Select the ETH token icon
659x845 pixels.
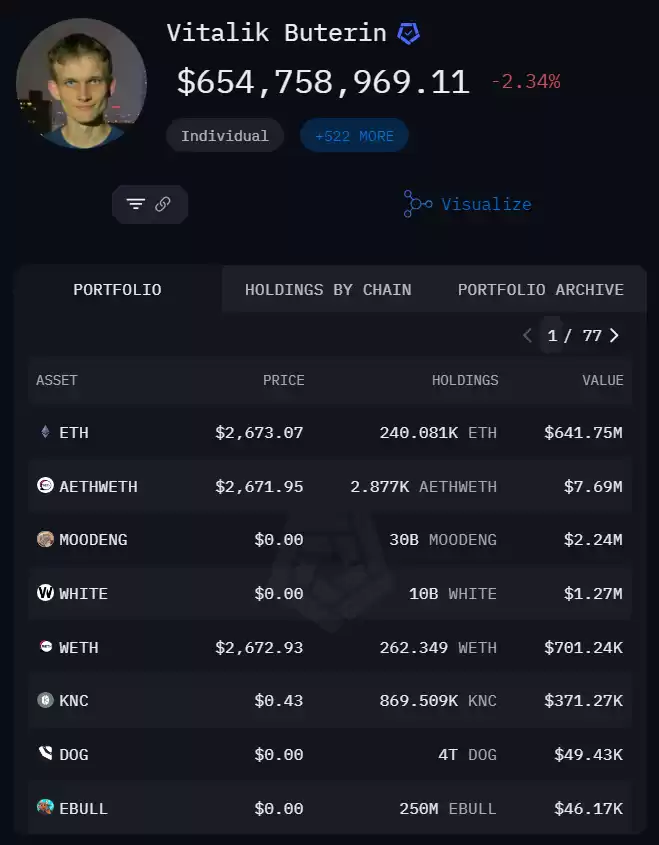[x=45, y=432]
